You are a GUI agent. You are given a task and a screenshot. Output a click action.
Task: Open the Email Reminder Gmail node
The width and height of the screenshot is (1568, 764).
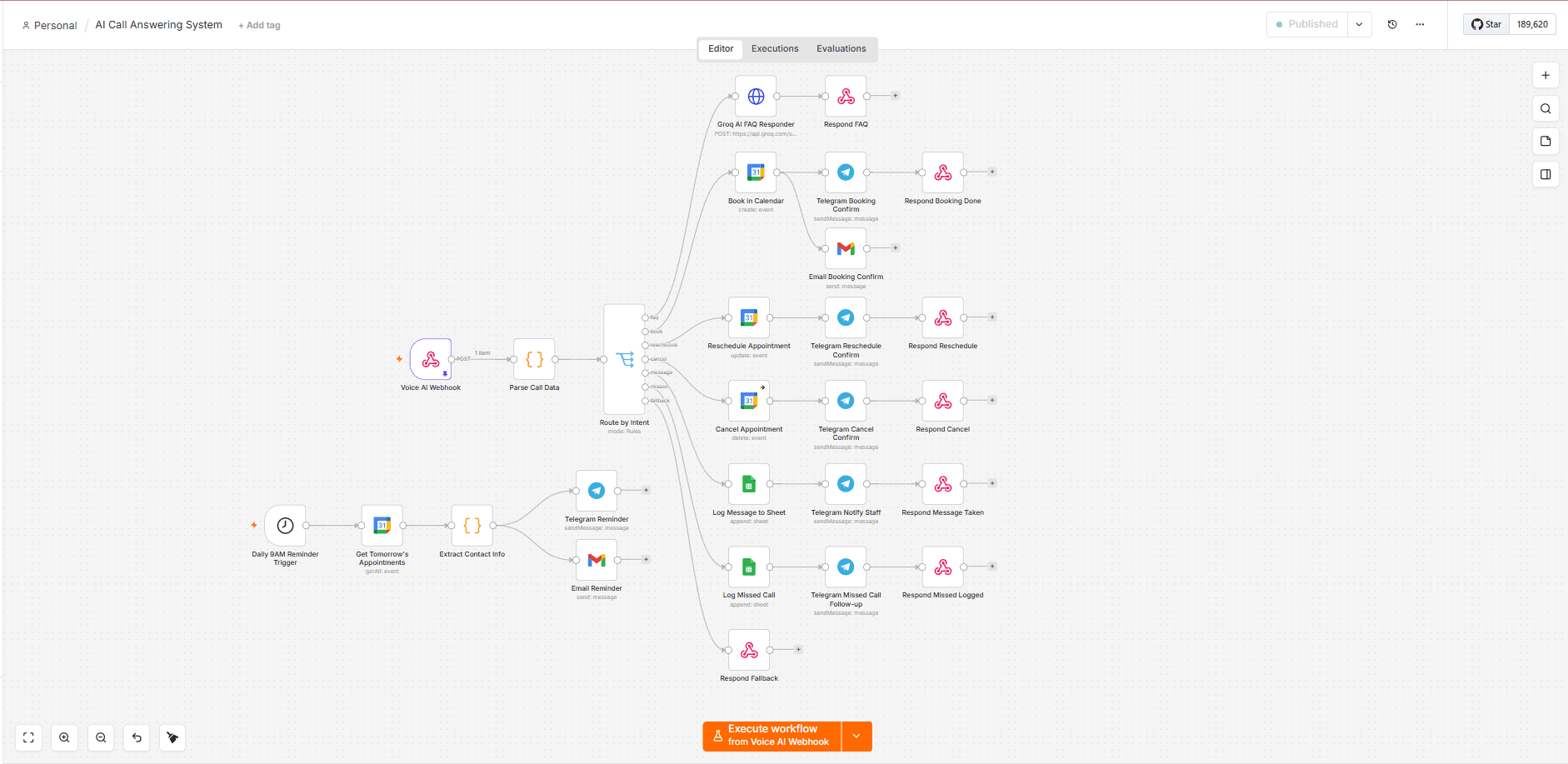point(597,560)
